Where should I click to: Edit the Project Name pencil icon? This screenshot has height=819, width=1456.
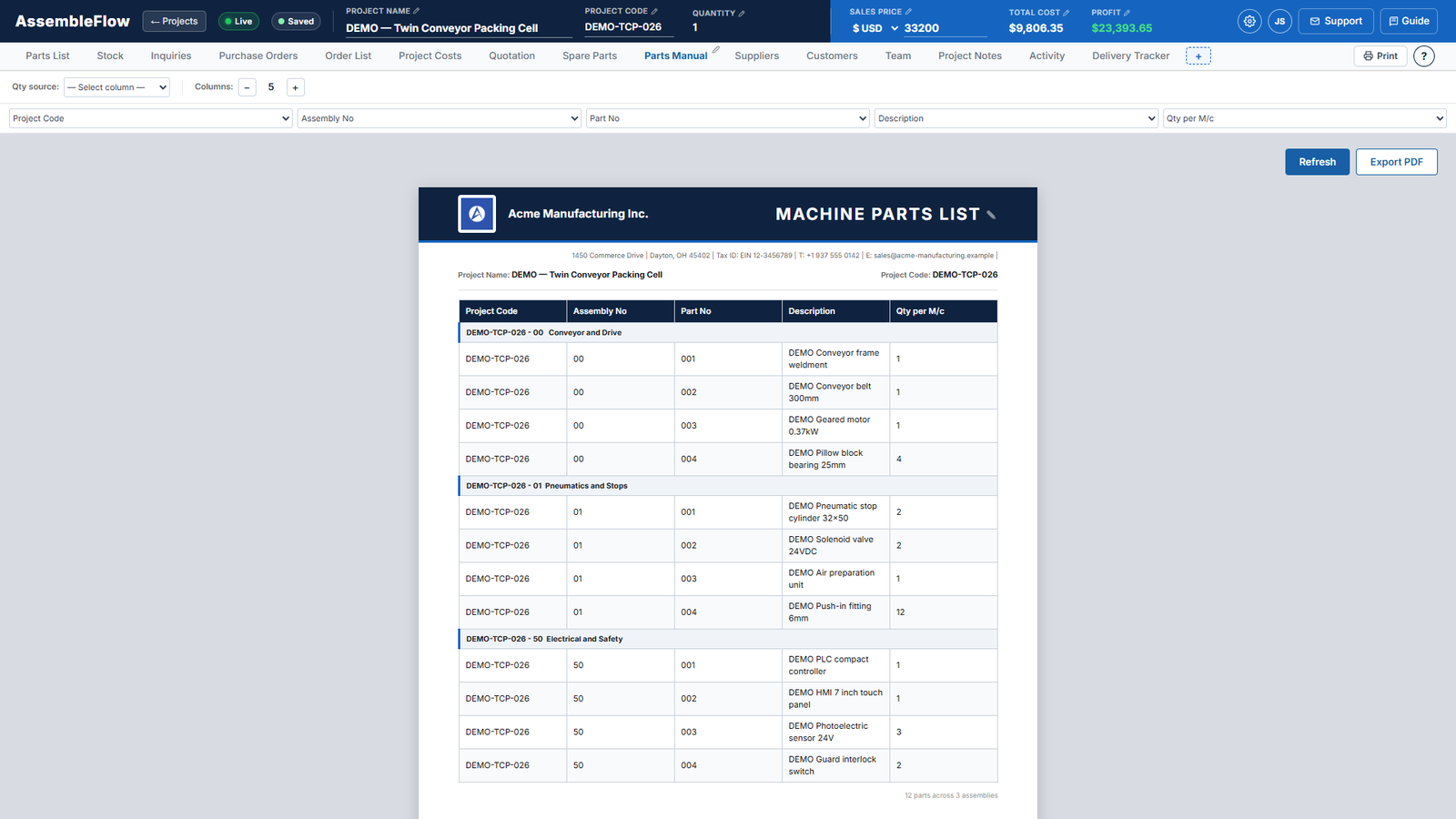(417, 11)
